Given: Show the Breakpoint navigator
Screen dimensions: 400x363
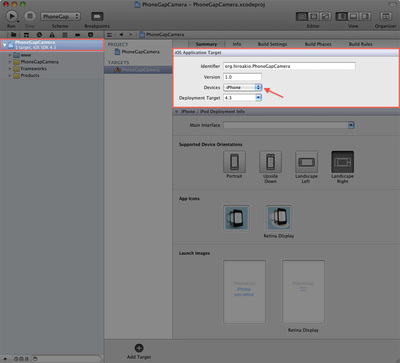Looking at the screenshot, I should point(78,34).
